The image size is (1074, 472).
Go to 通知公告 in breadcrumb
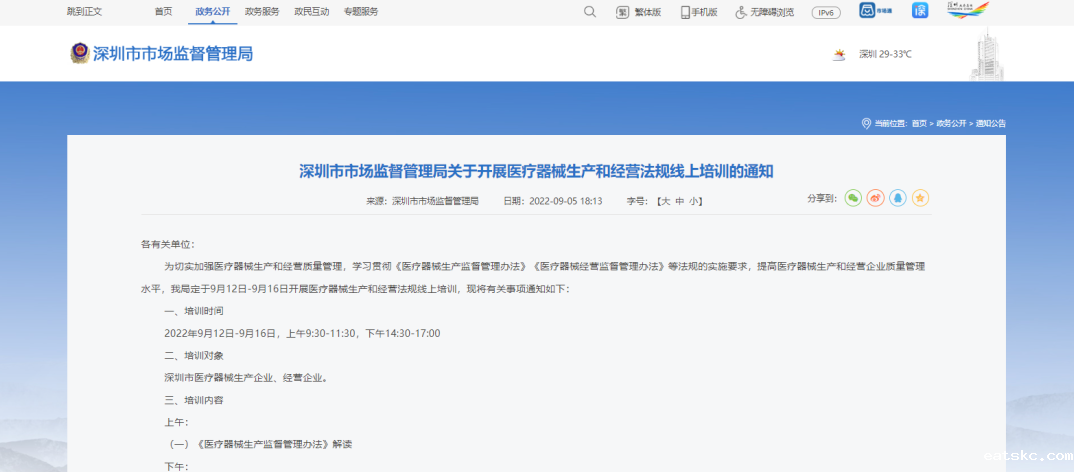[x=990, y=123]
